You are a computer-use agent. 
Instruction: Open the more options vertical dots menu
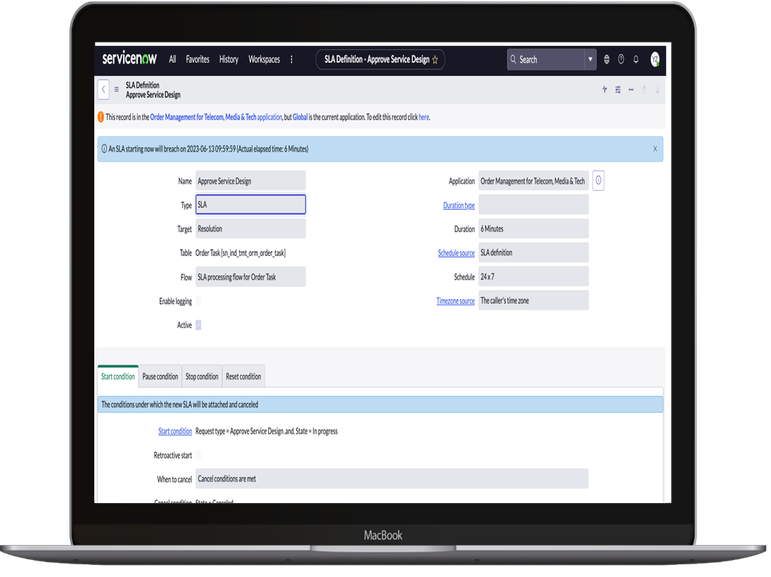pyautogui.click(x=292, y=60)
